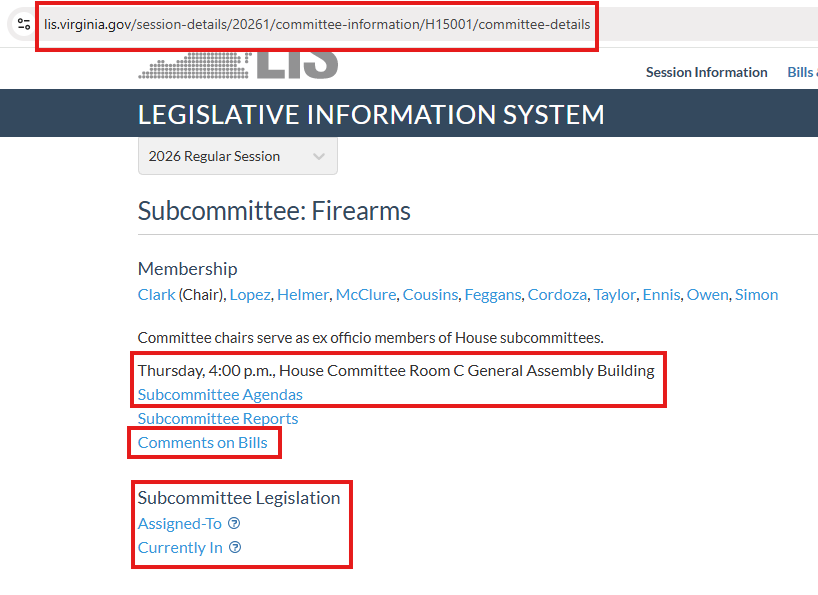
Task: Show legislation Currently In subcommittee
Action: (180, 547)
